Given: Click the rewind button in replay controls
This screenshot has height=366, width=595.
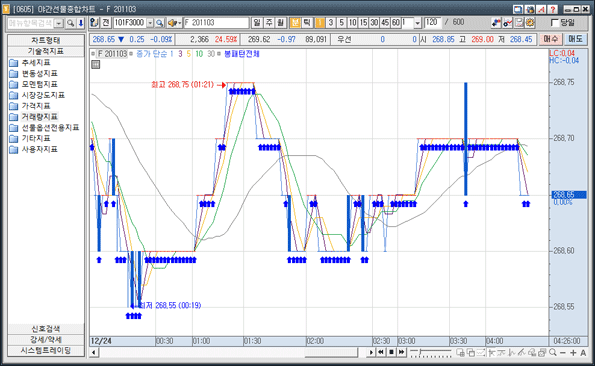Looking at the screenshot, I should tap(381, 352).
